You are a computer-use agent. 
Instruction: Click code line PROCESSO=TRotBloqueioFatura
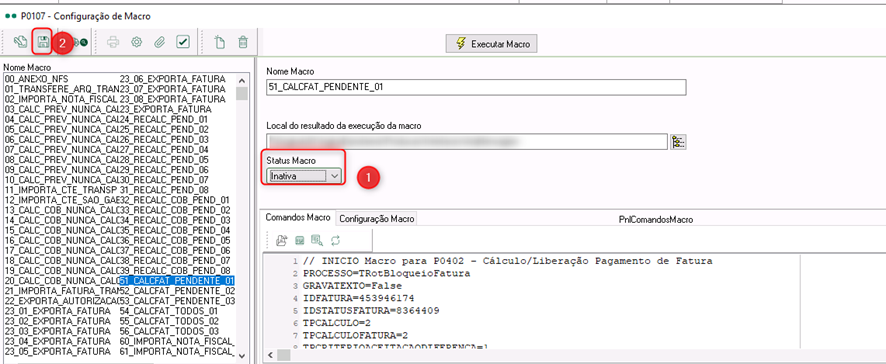[386, 274]
